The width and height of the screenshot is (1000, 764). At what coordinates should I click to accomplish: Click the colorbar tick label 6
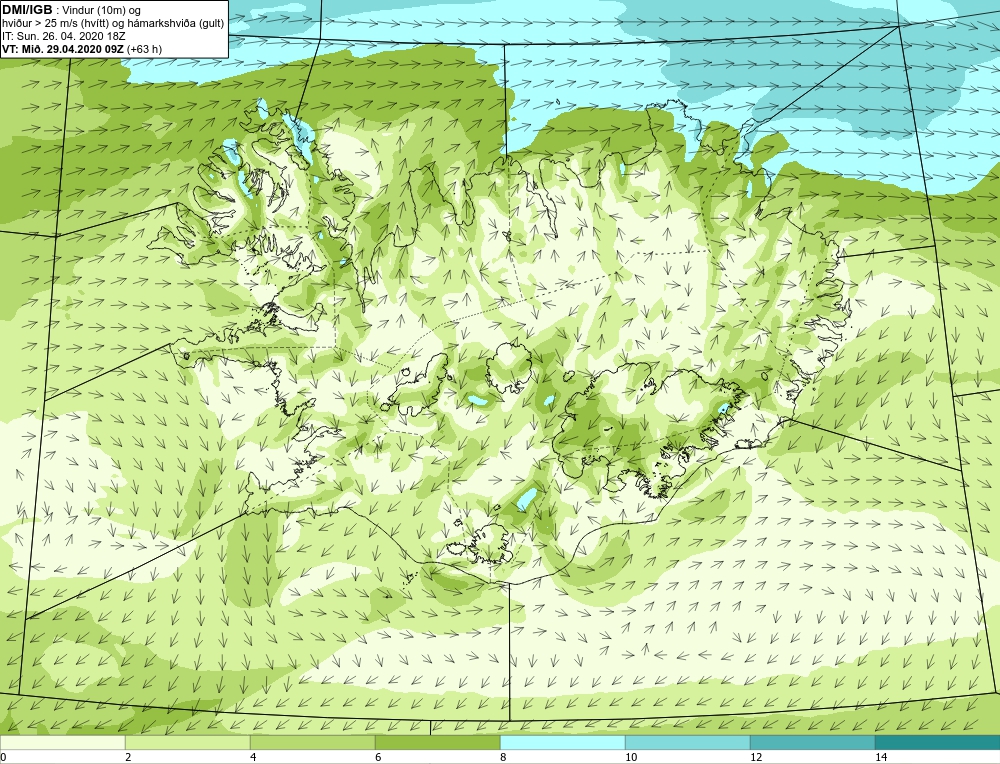[x=378, y=758]
